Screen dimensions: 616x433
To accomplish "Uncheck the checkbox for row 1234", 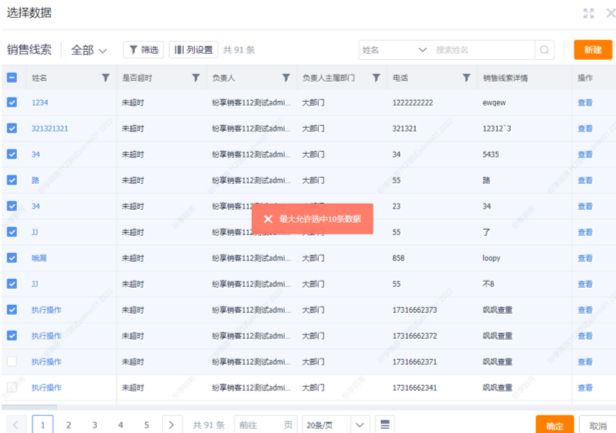I will (x=12, y=102).
